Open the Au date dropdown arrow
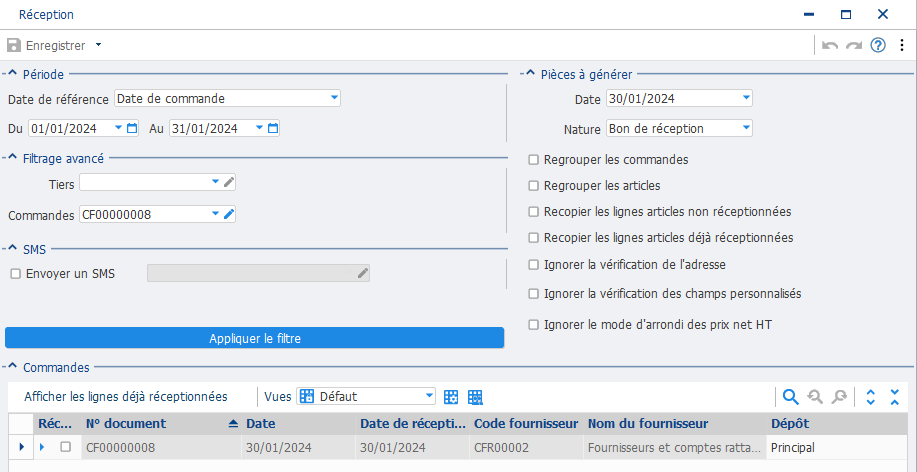Image resolution: width=917 pixels, height=472 pixels. tap(260, 128)
